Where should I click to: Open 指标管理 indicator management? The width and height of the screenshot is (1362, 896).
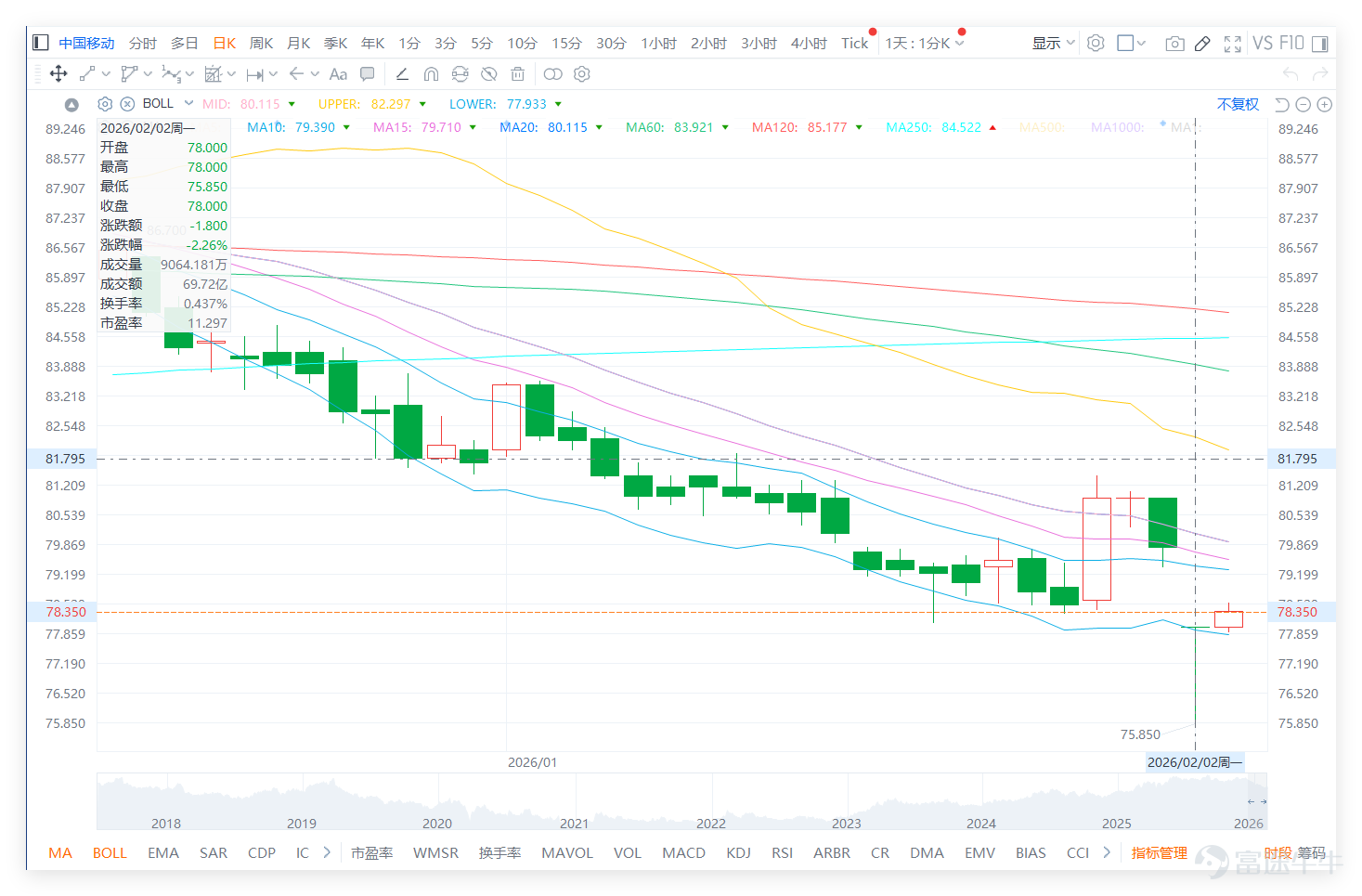[x=1159, y=852]
